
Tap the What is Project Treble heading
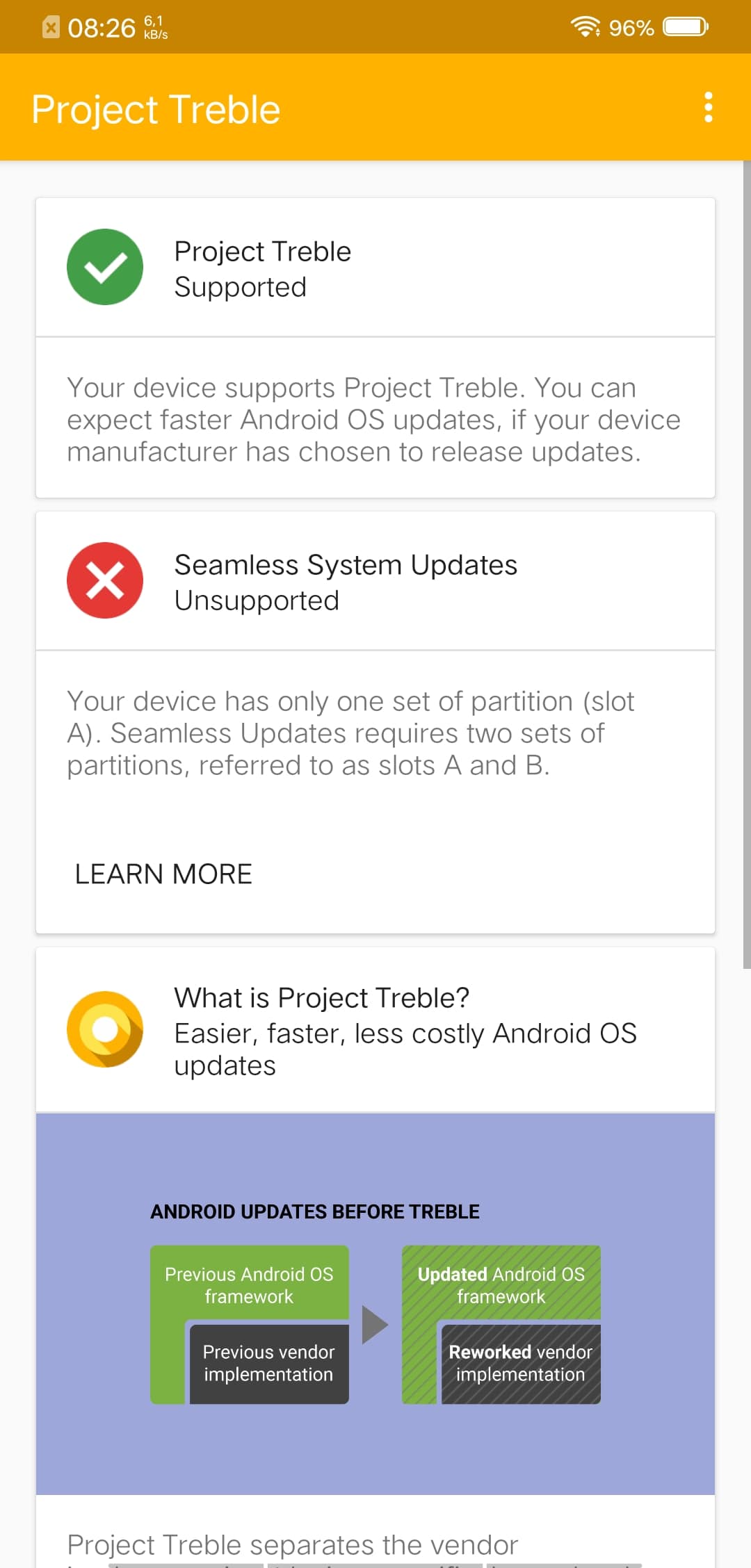322,997
